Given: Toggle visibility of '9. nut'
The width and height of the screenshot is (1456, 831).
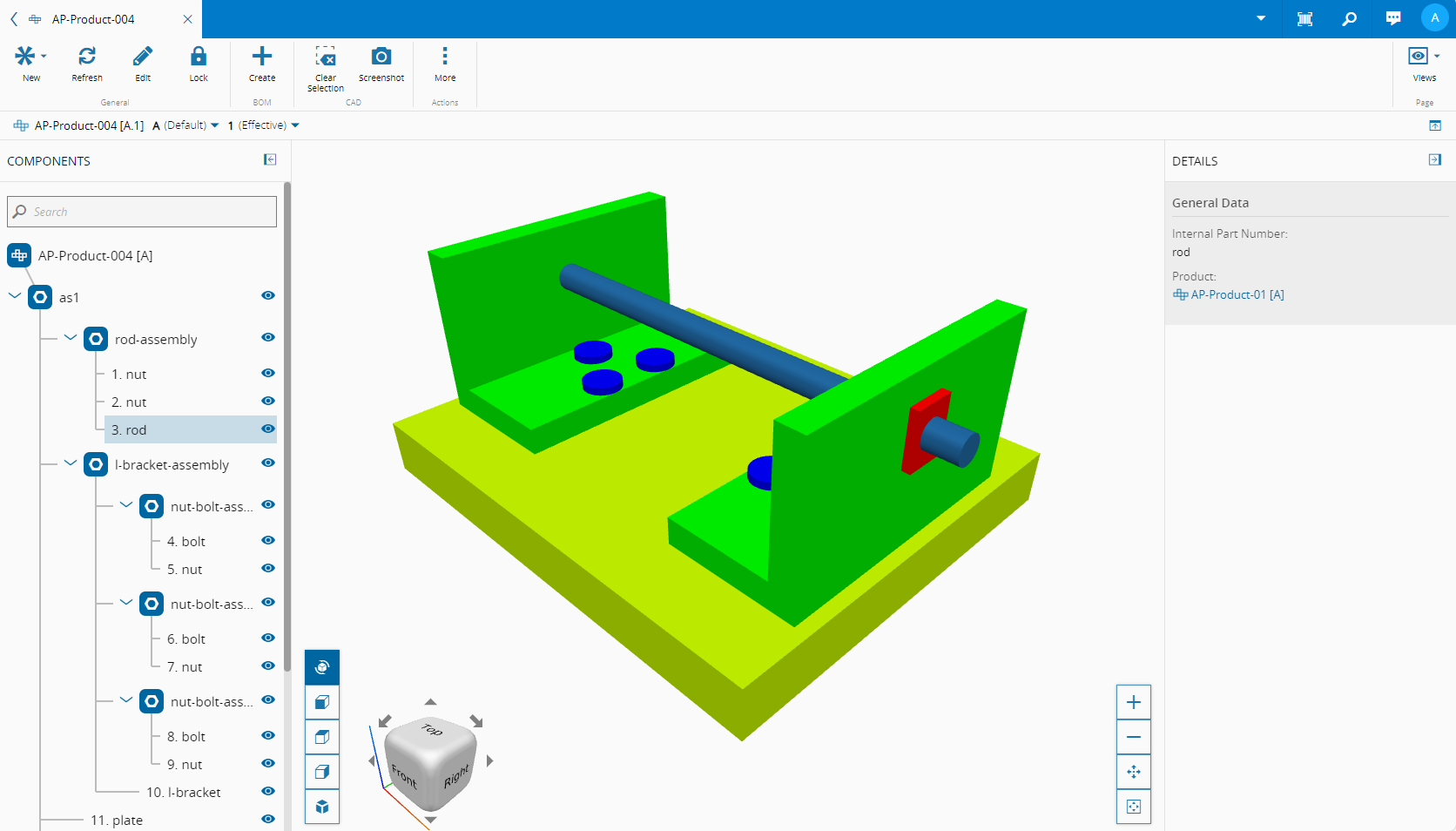Looking at the screenshot, I should (x=268, y=763).
